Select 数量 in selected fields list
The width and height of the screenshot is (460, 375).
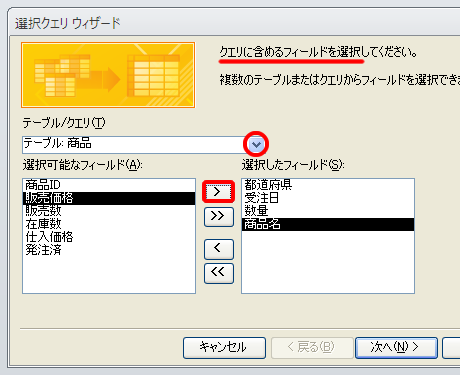[x=328, y=211]
